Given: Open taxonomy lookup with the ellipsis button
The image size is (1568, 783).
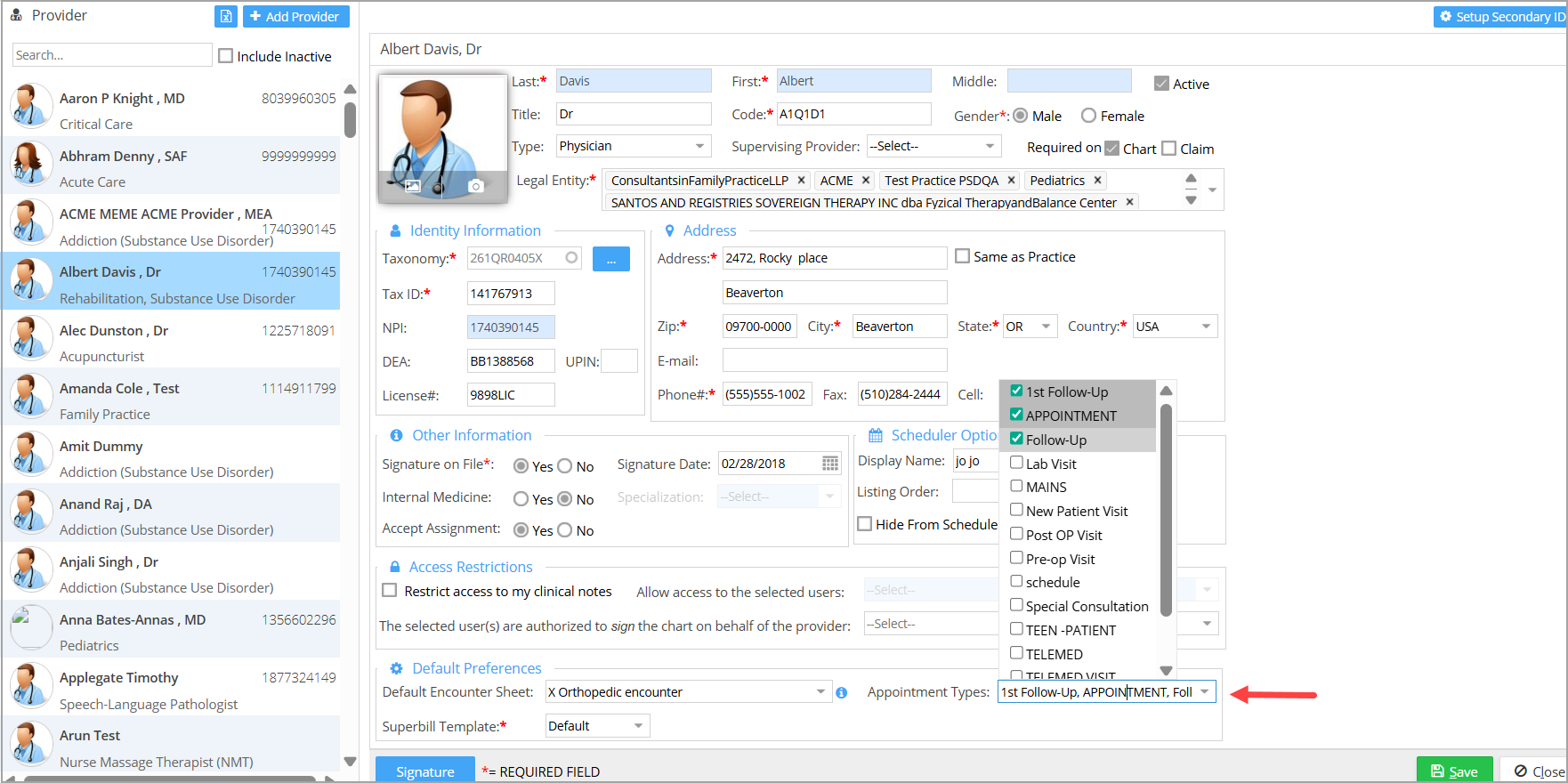Looking at the screenshot, I should pyautogui.click(x=611, y=259).
